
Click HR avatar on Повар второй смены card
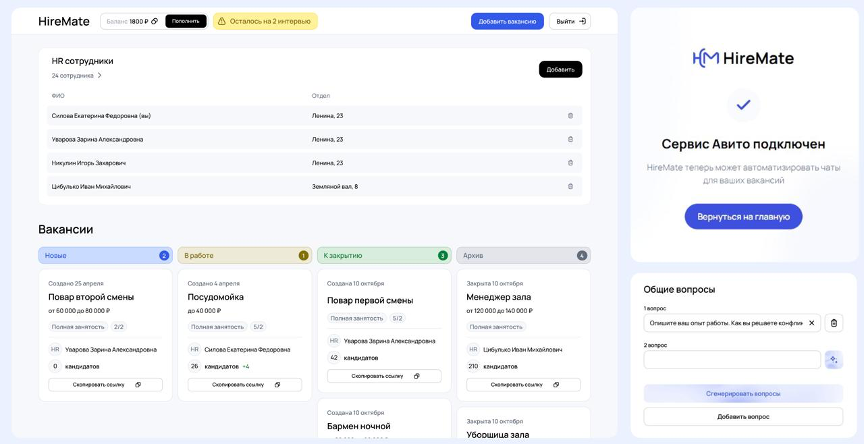click(x=55, y=349)
